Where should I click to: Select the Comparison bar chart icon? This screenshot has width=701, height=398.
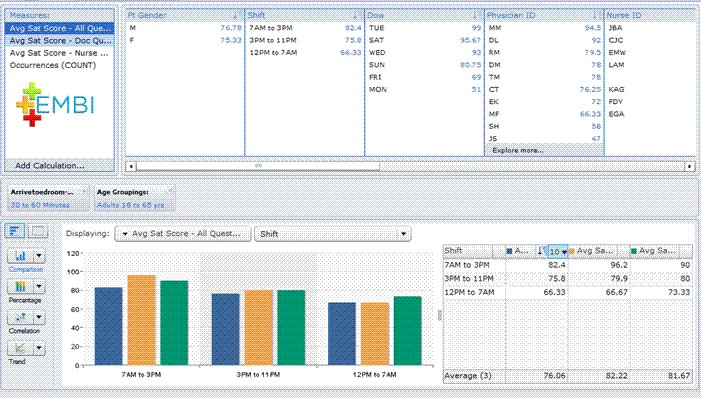[20, 256]
